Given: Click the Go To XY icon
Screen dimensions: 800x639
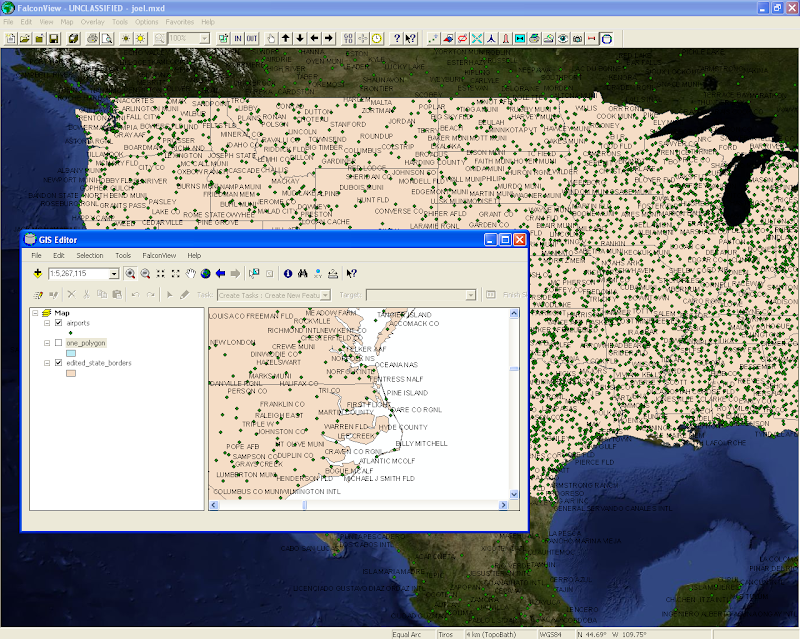Looking at the screenshot, I should (x=318, y=274).
